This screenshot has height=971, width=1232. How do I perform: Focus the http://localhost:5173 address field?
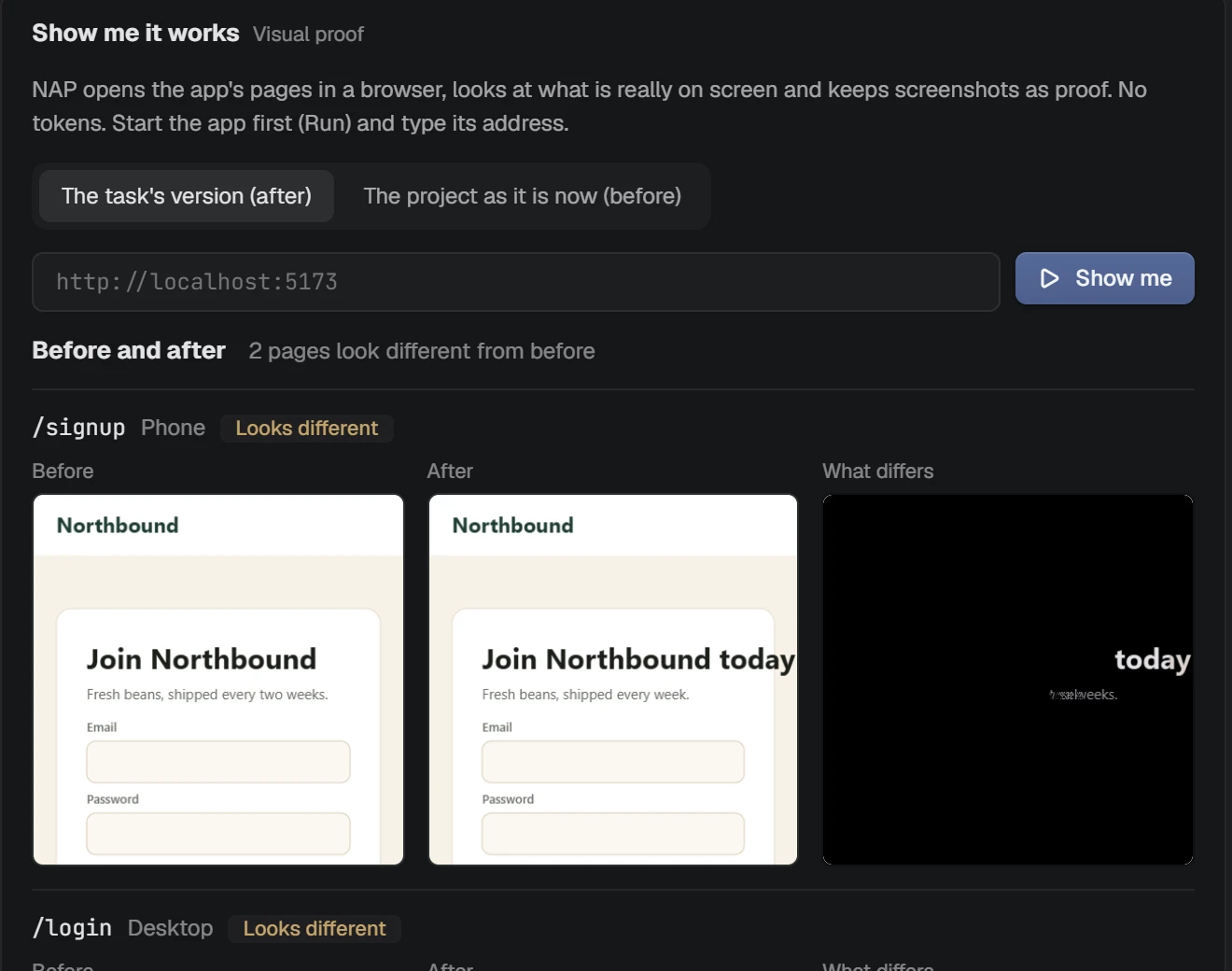click(x=516, y=282)
